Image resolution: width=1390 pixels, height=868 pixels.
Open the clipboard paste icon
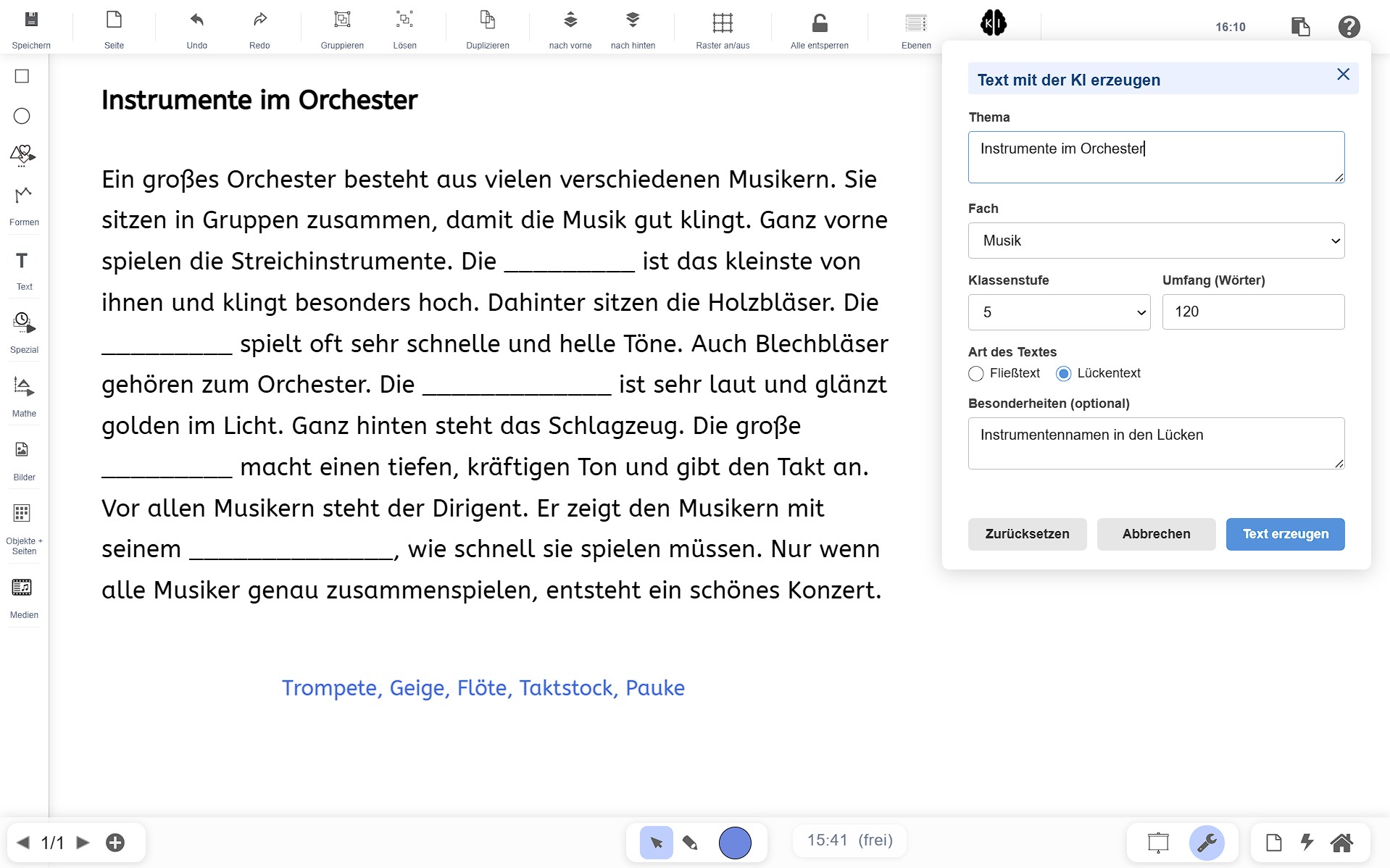click(x=1300, y=27)
